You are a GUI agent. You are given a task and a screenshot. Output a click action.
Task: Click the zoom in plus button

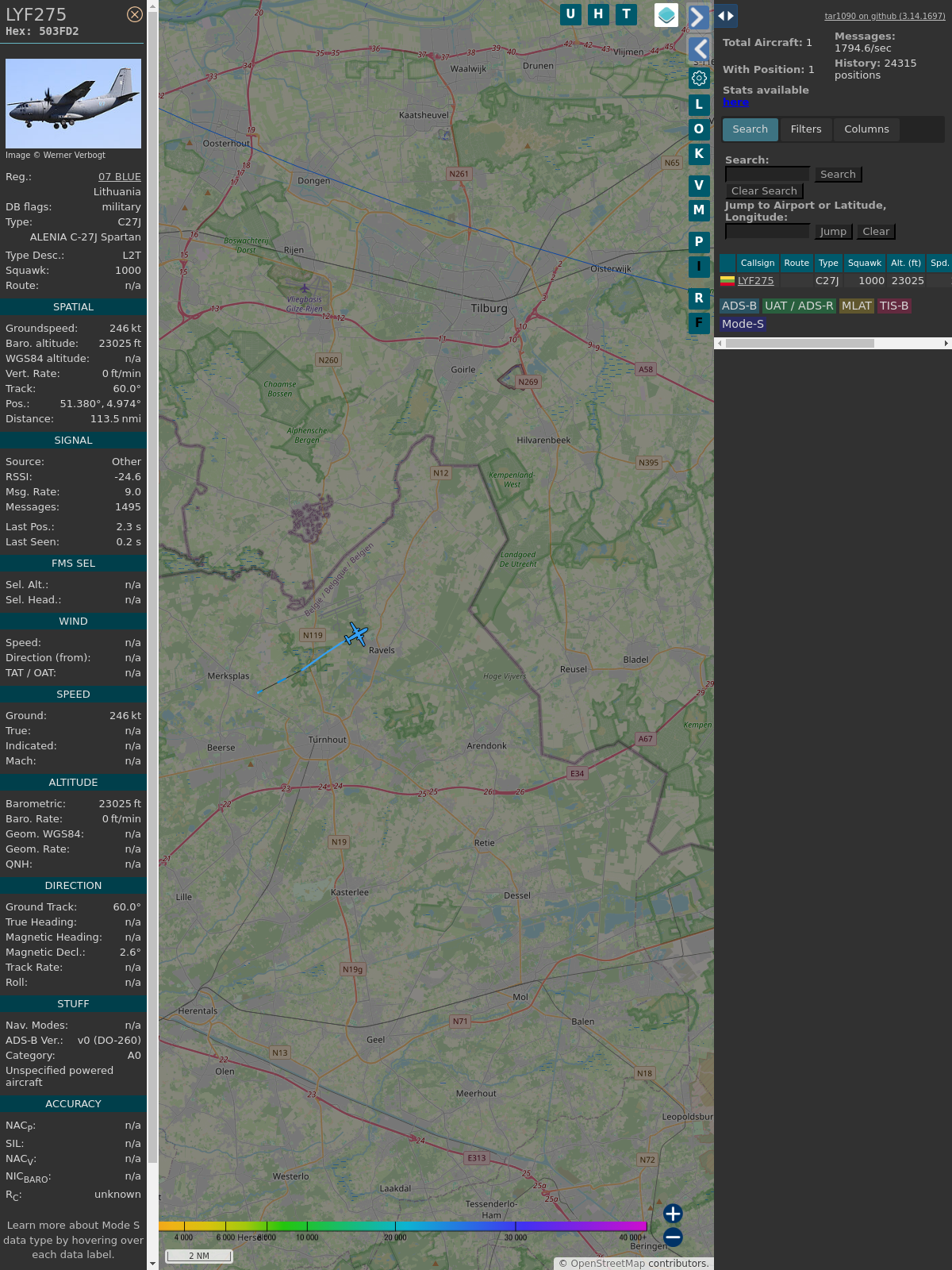673,1214
